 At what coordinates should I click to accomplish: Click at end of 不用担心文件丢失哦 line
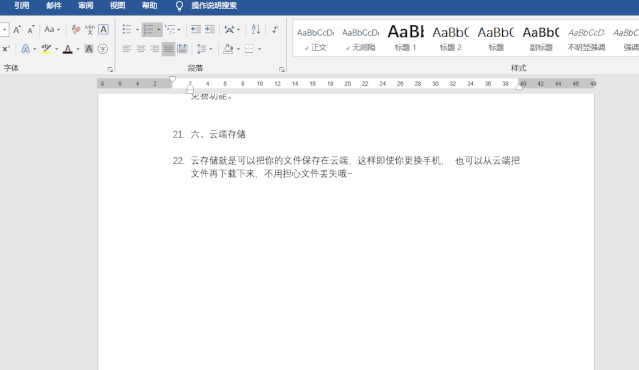point(352,174)
